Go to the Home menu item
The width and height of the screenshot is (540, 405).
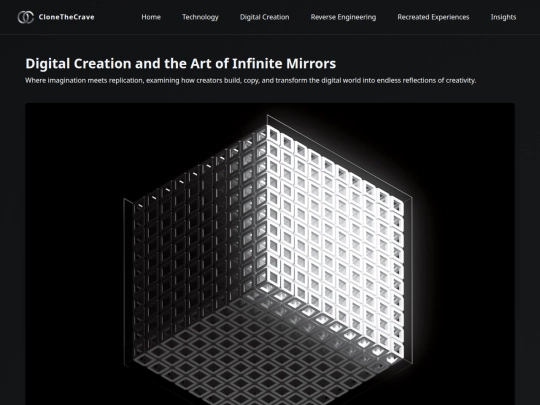[151, 17]
